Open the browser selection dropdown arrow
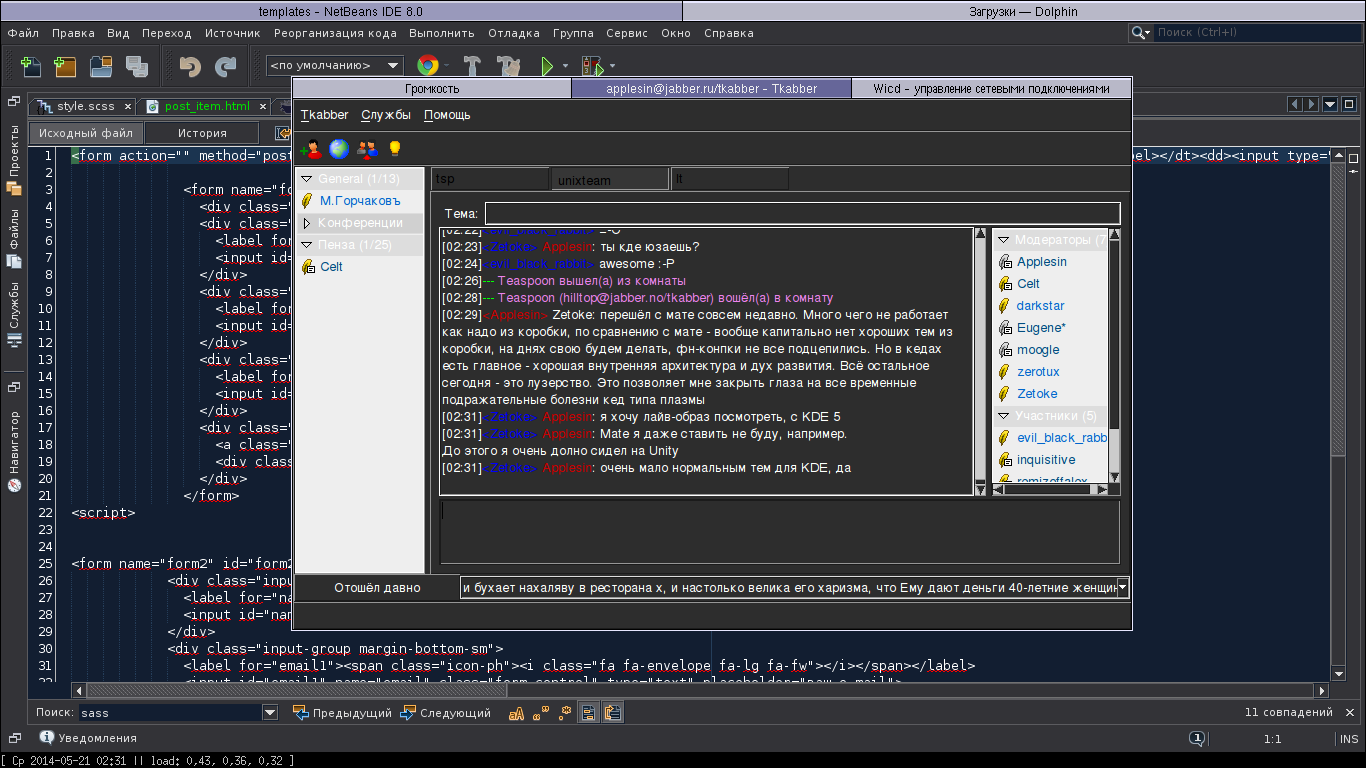This screenshot has height=768, width=1366. [446, 67]
